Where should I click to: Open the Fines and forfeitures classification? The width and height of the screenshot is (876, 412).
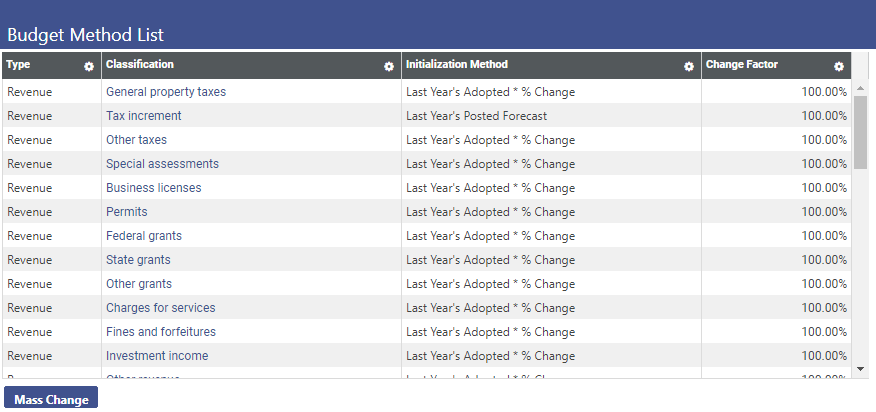tap(160, 332)
